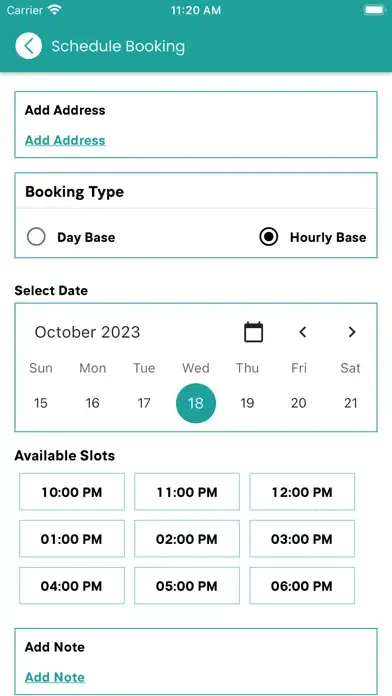
Task: Choose Sunday 15 in the week row
Action: tap(40, 403)
